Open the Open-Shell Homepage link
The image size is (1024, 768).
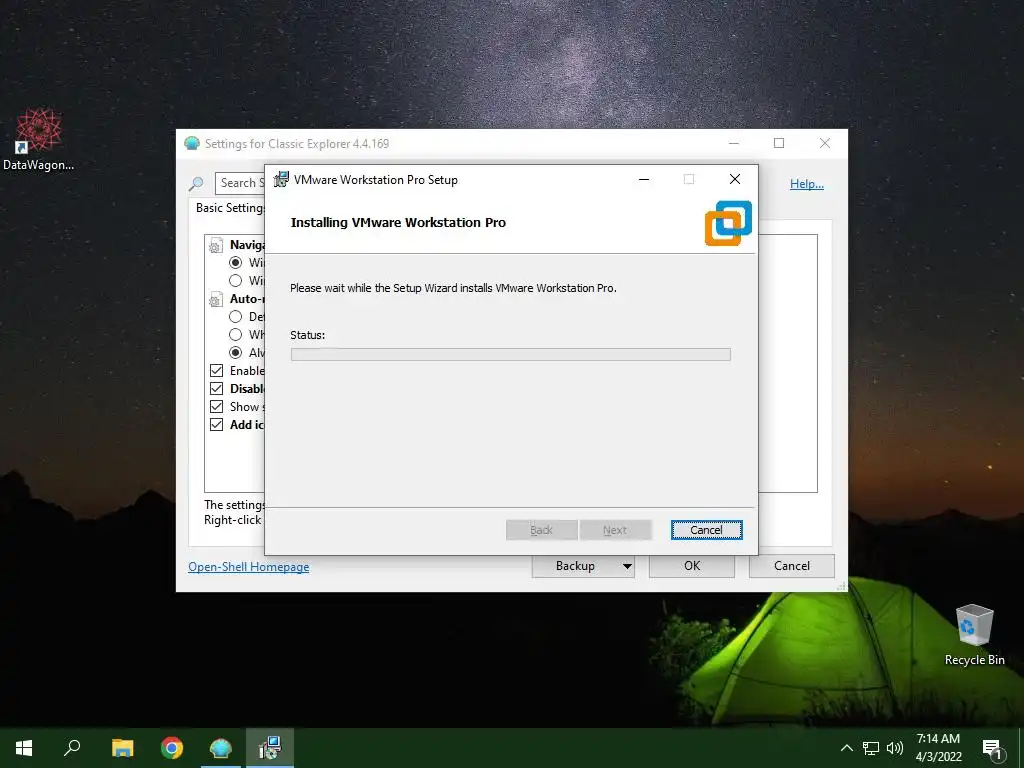[249, 567]
